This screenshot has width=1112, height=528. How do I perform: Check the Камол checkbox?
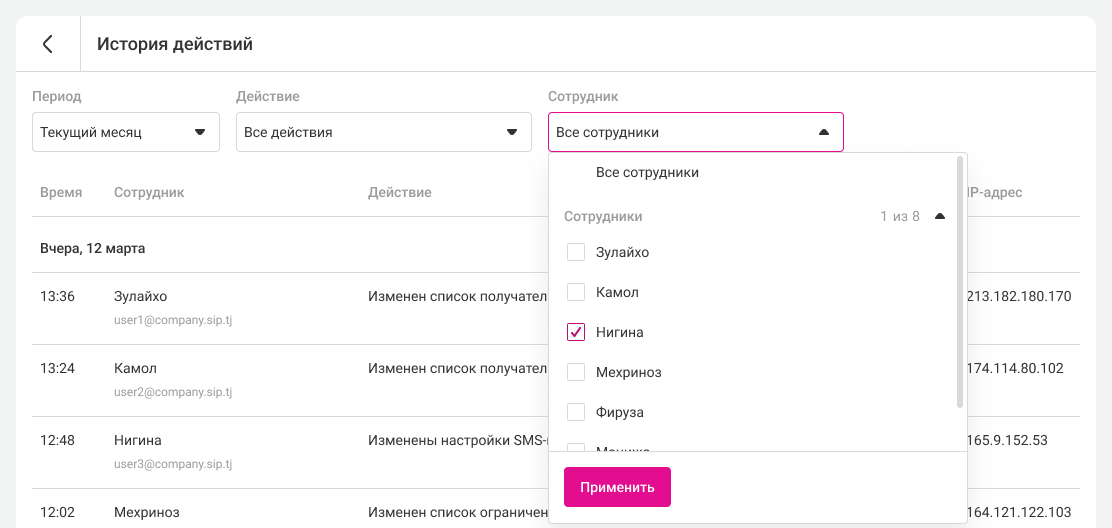click(x=576, y=292)
